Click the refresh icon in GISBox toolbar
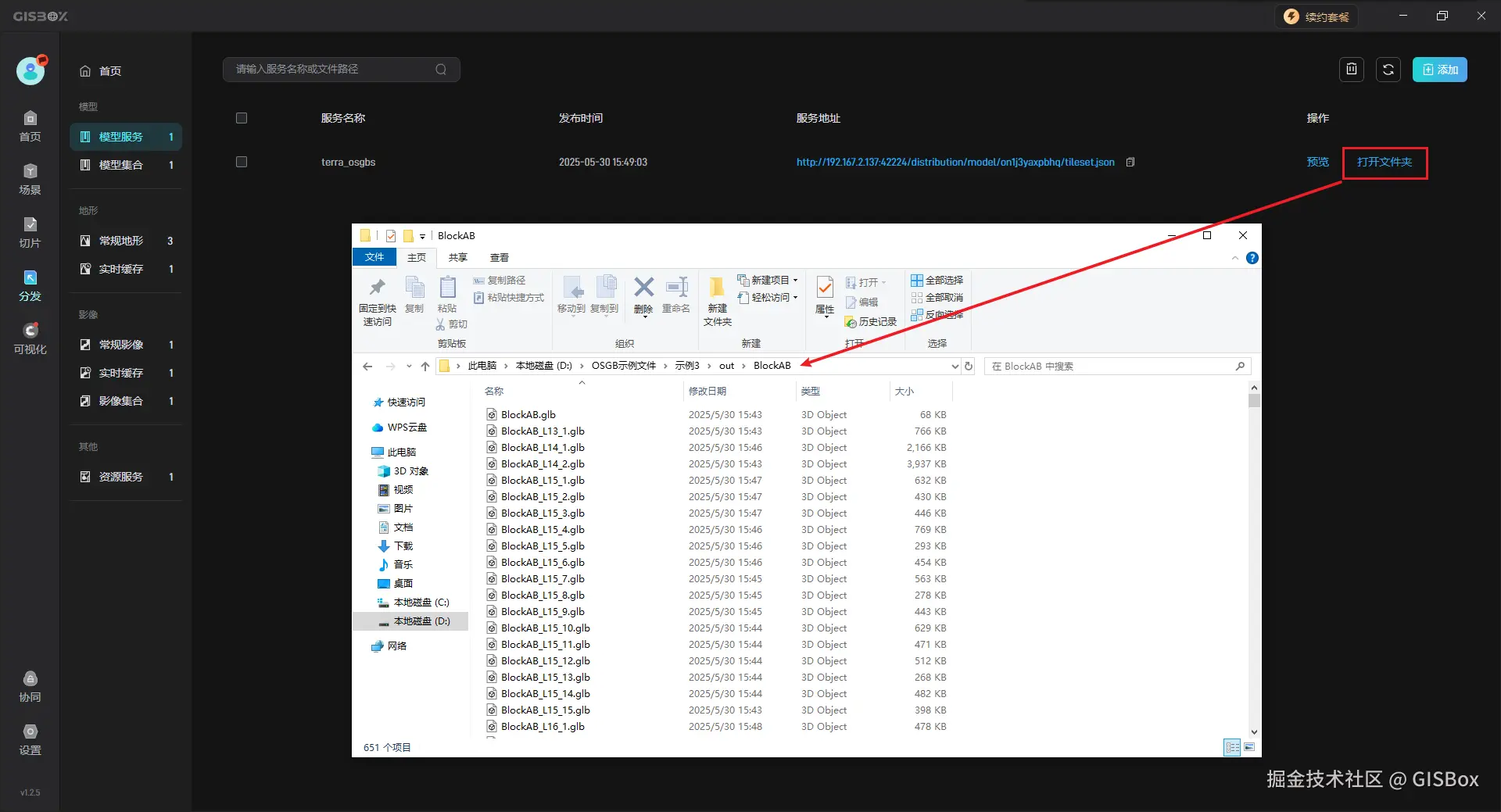 [x=1388, y=70]
